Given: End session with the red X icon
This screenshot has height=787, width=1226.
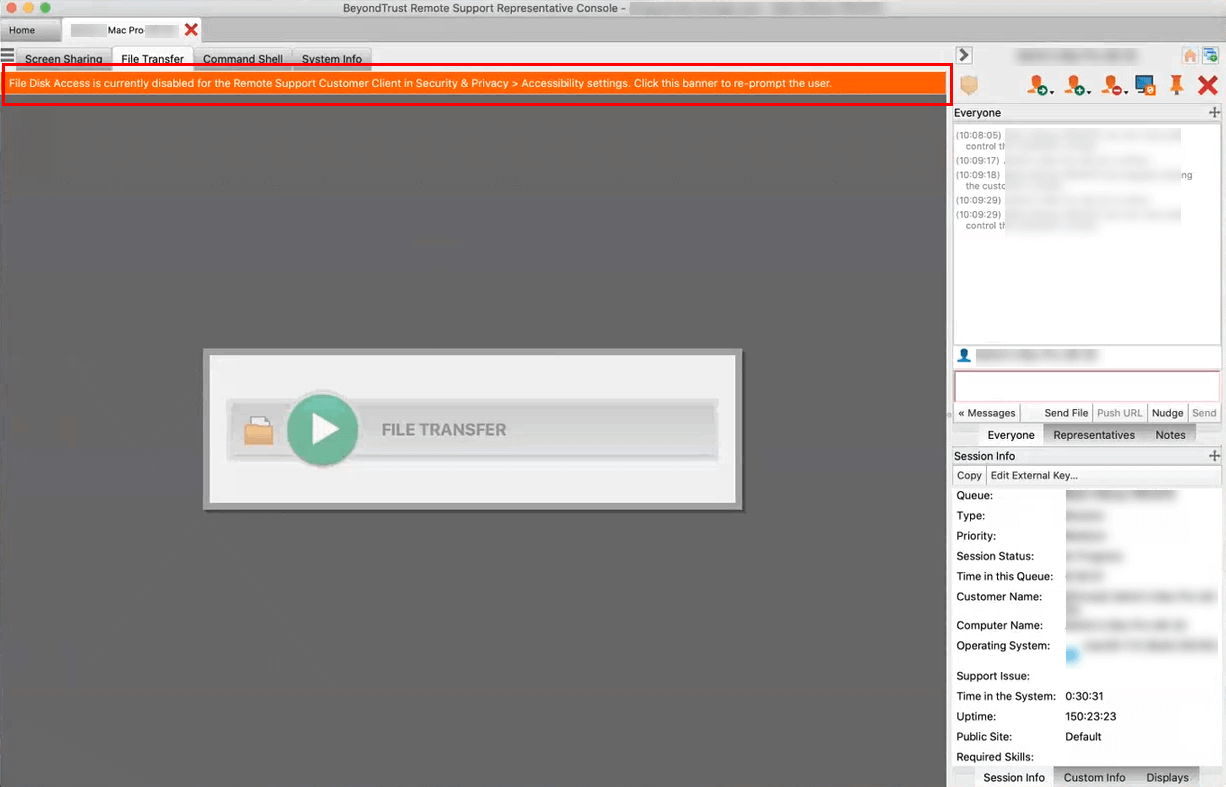Looking at the screenshot, I should tap(1208, 86).
